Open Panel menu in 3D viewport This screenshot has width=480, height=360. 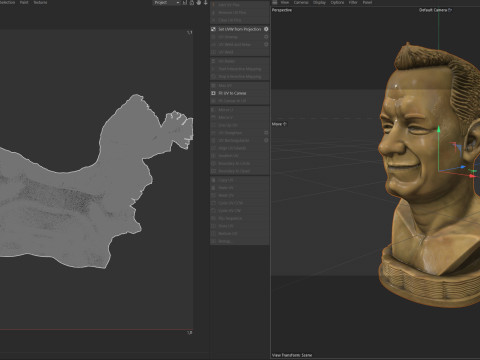pos(367,2)
